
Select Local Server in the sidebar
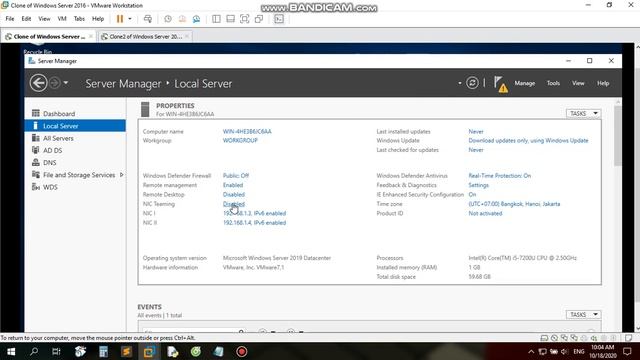pyautogui.click(x=75, y=126)
